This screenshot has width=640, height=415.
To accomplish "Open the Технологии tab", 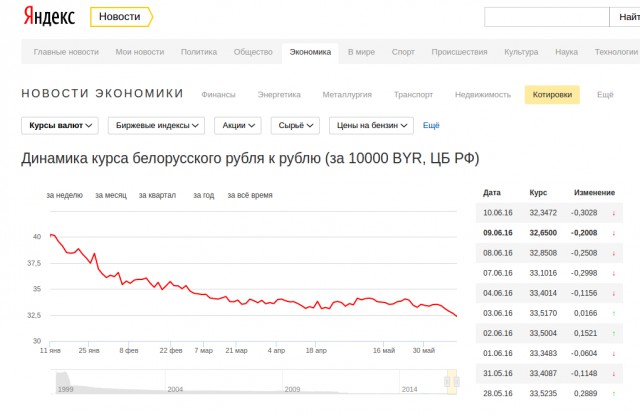I will [616, 52].
